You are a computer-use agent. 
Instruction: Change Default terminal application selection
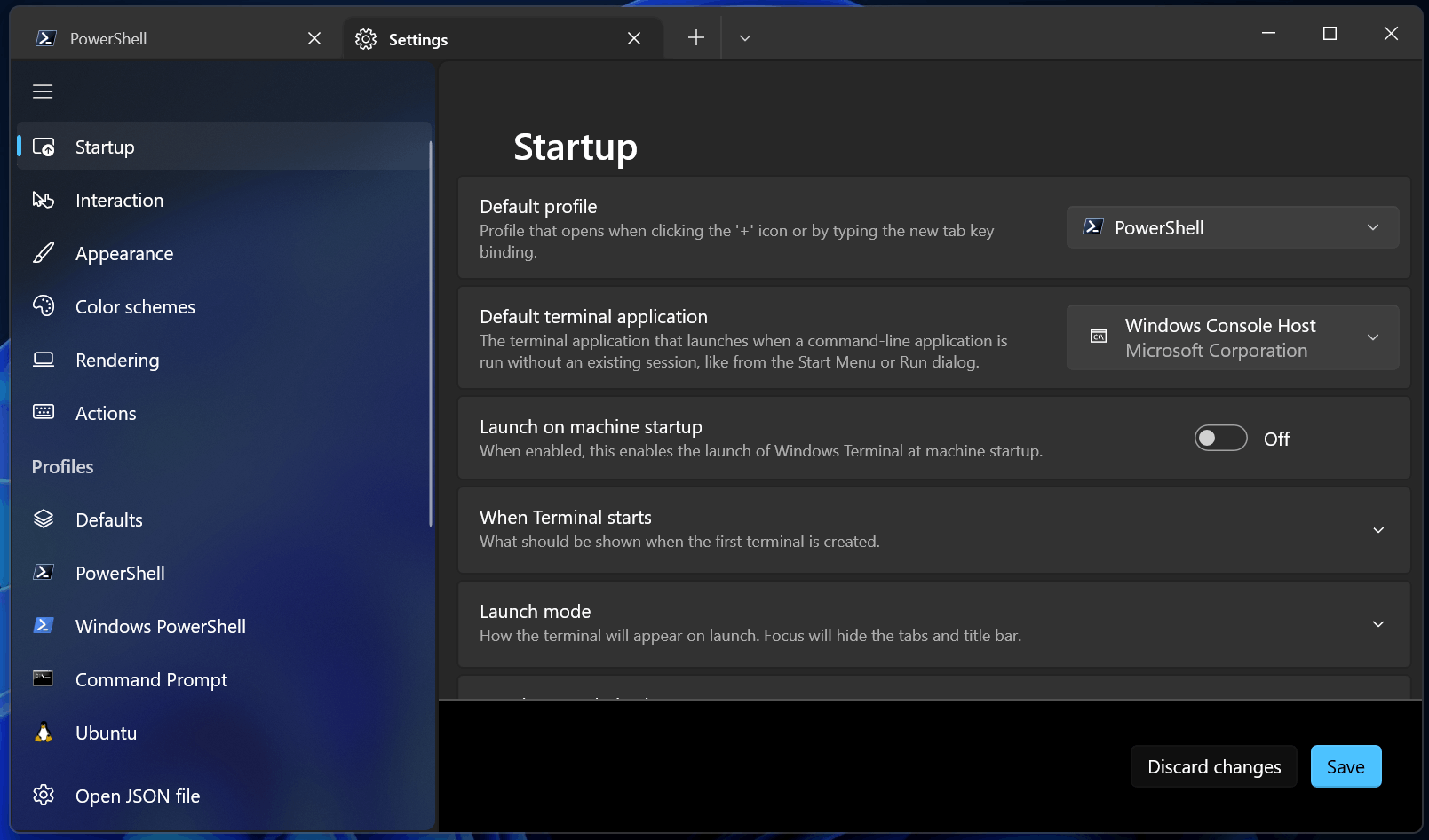[1233, 337]
